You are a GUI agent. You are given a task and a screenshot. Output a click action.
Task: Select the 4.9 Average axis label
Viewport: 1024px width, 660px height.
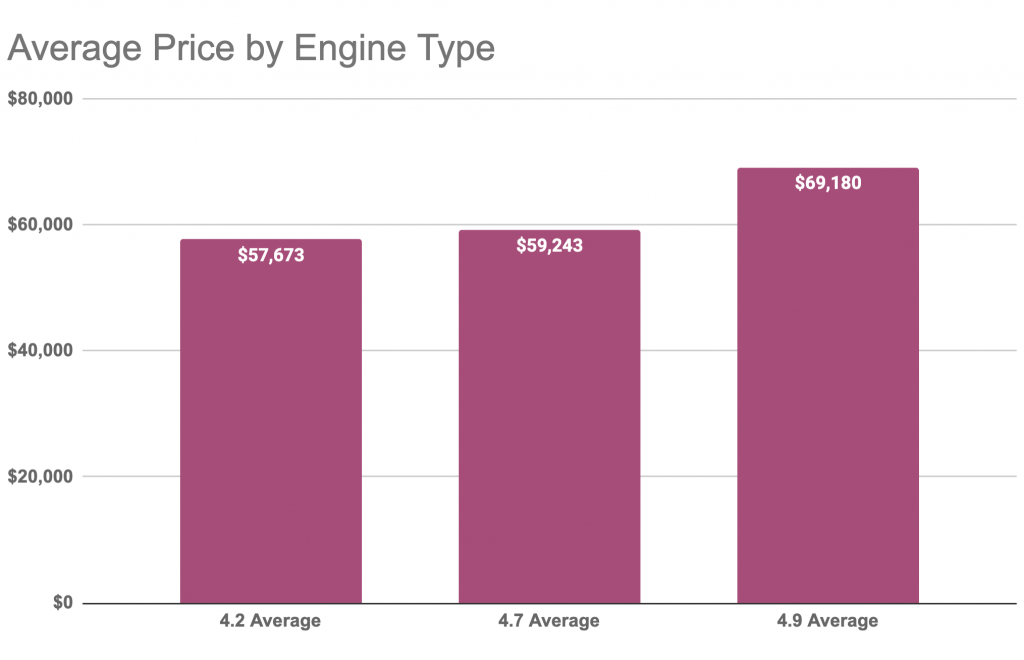coord(828,621)
